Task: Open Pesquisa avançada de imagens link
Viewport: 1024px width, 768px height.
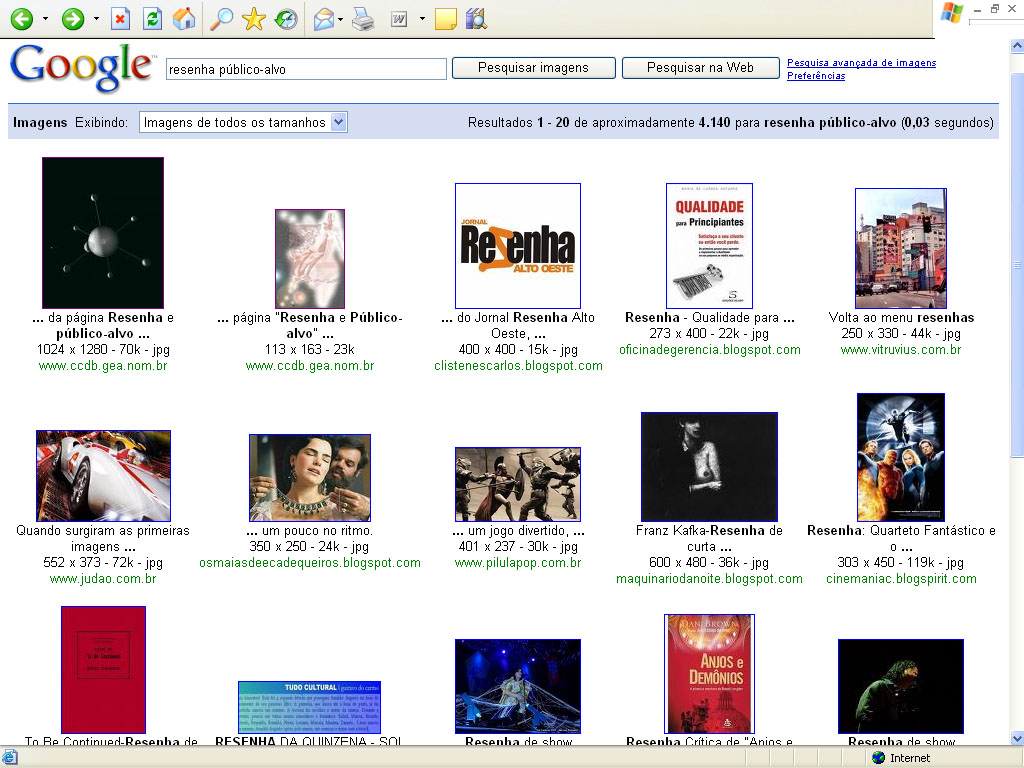Action: coord(861,63)
